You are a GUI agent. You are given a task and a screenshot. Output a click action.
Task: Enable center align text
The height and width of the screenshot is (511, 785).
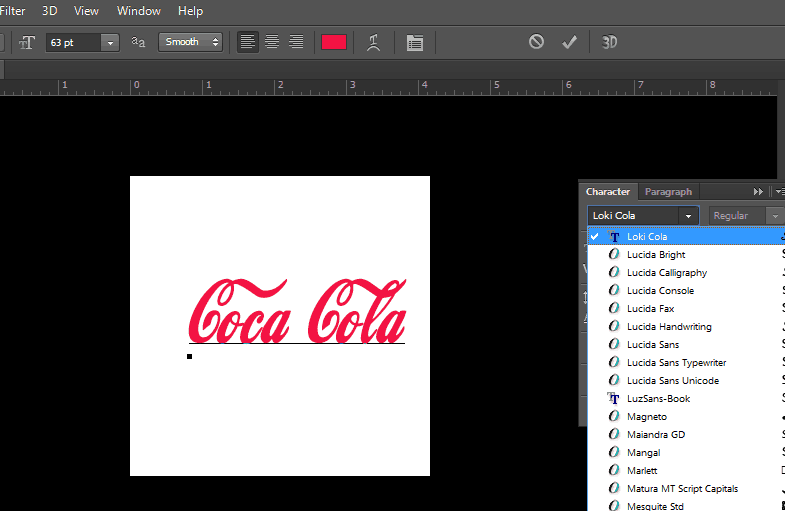[x=271, y=42]
